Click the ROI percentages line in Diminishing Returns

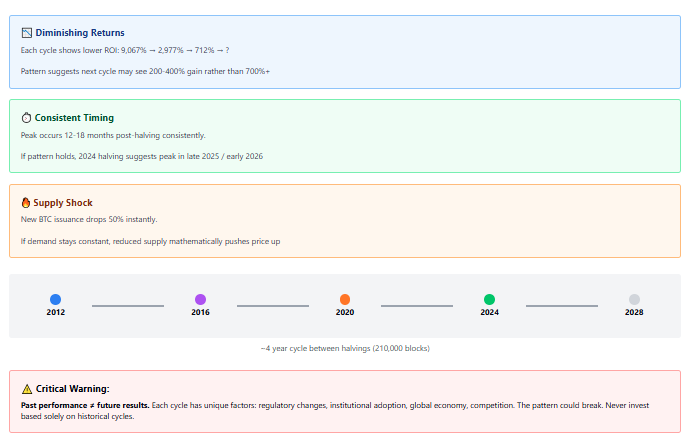coord(125,50)
